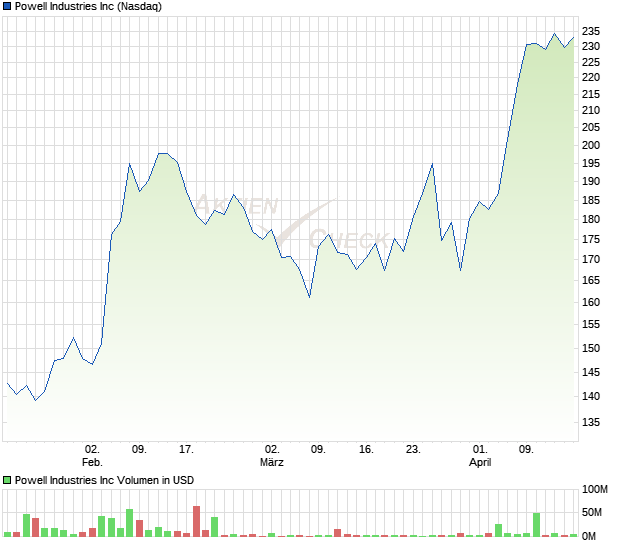Click the 220 price axis label
620x546 pixels.
[591, 77]
